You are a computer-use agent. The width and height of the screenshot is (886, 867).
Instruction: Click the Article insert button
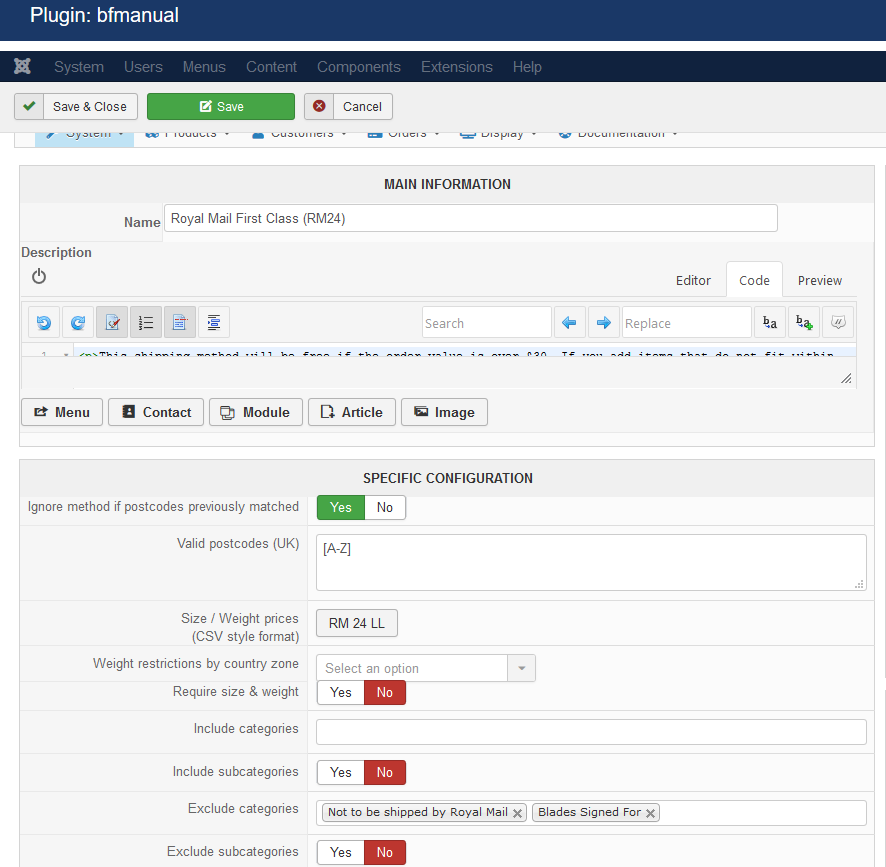[x=352, y=412]
